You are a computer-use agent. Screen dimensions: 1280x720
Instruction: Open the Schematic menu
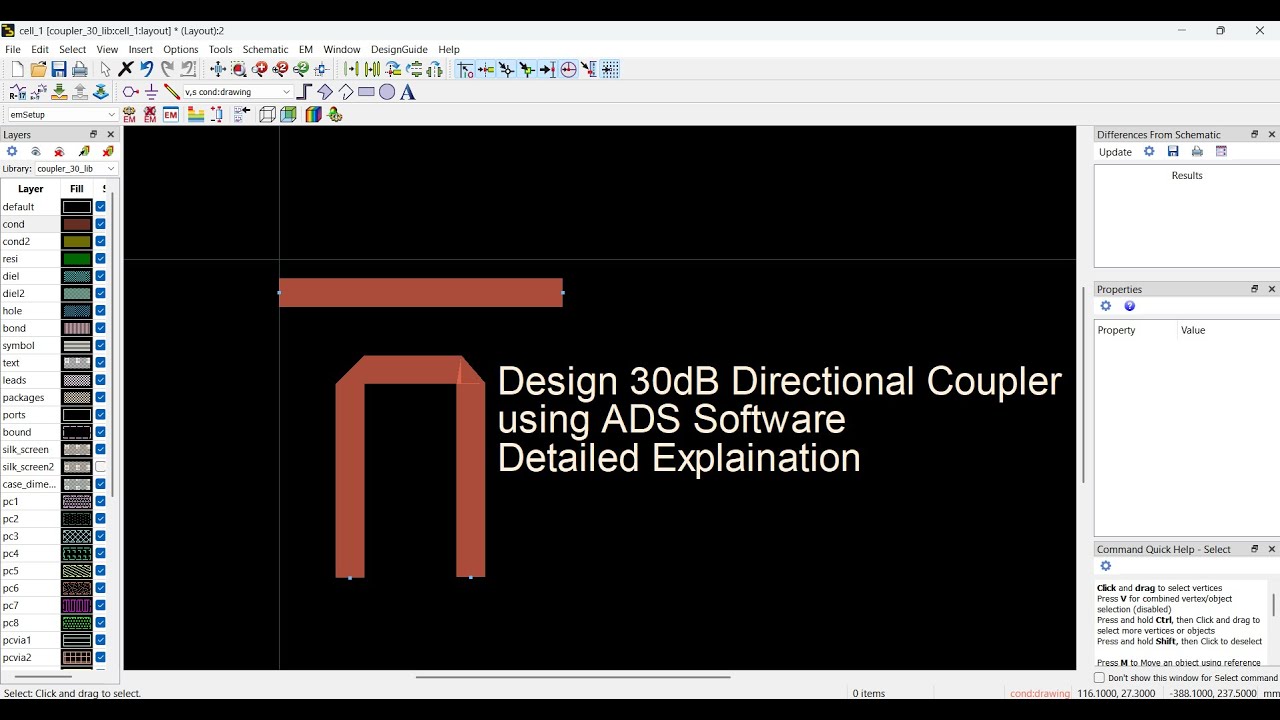tap(265, 49)
